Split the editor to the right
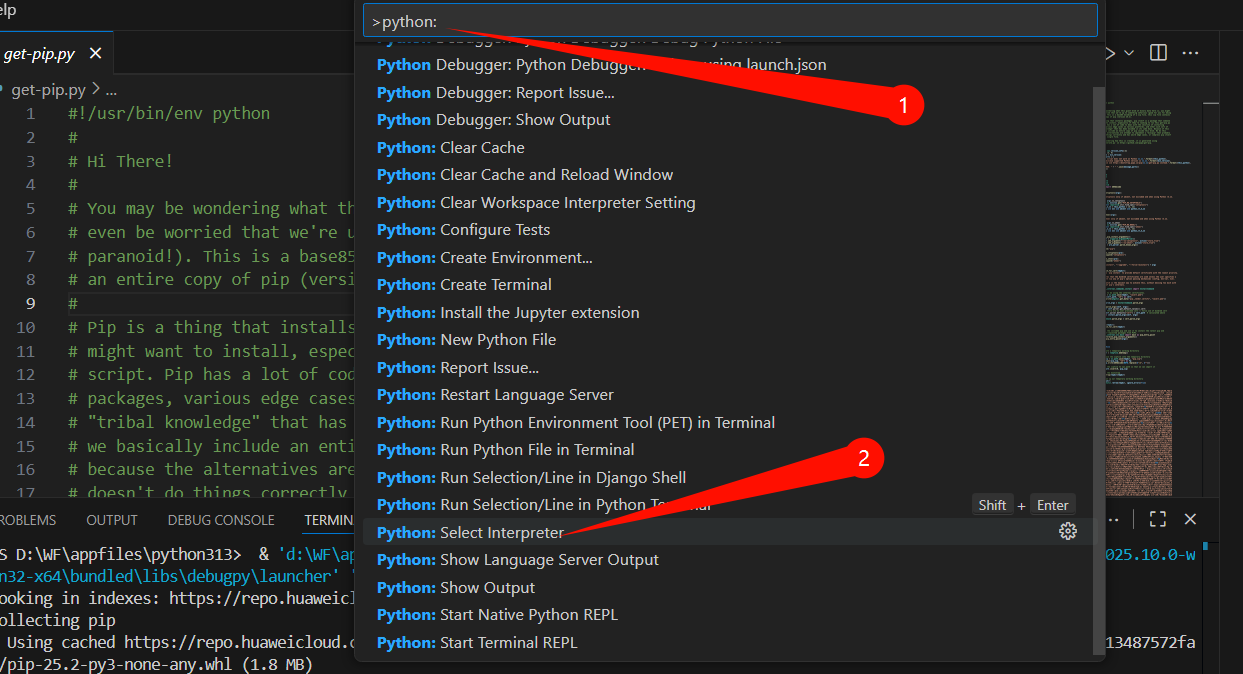 (x=1158, y=52)
